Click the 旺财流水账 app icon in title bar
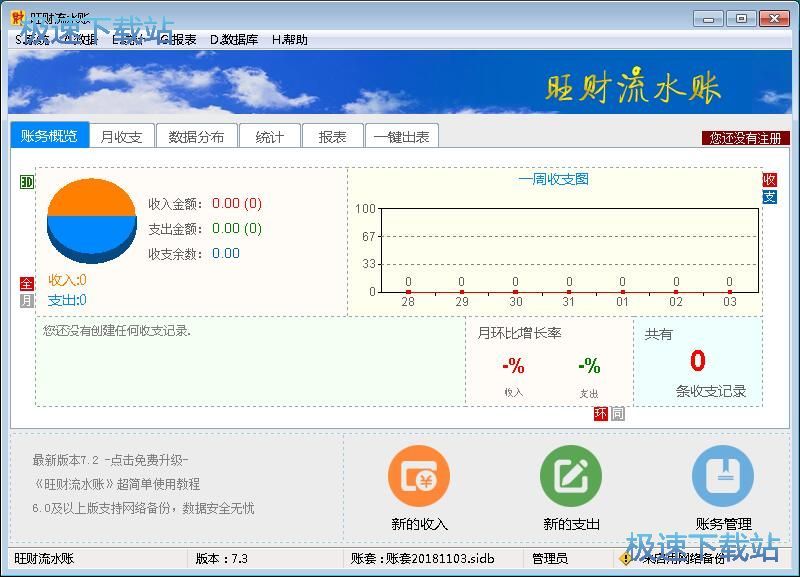Viewport: 800px width, 577px height. pos(17,18)
